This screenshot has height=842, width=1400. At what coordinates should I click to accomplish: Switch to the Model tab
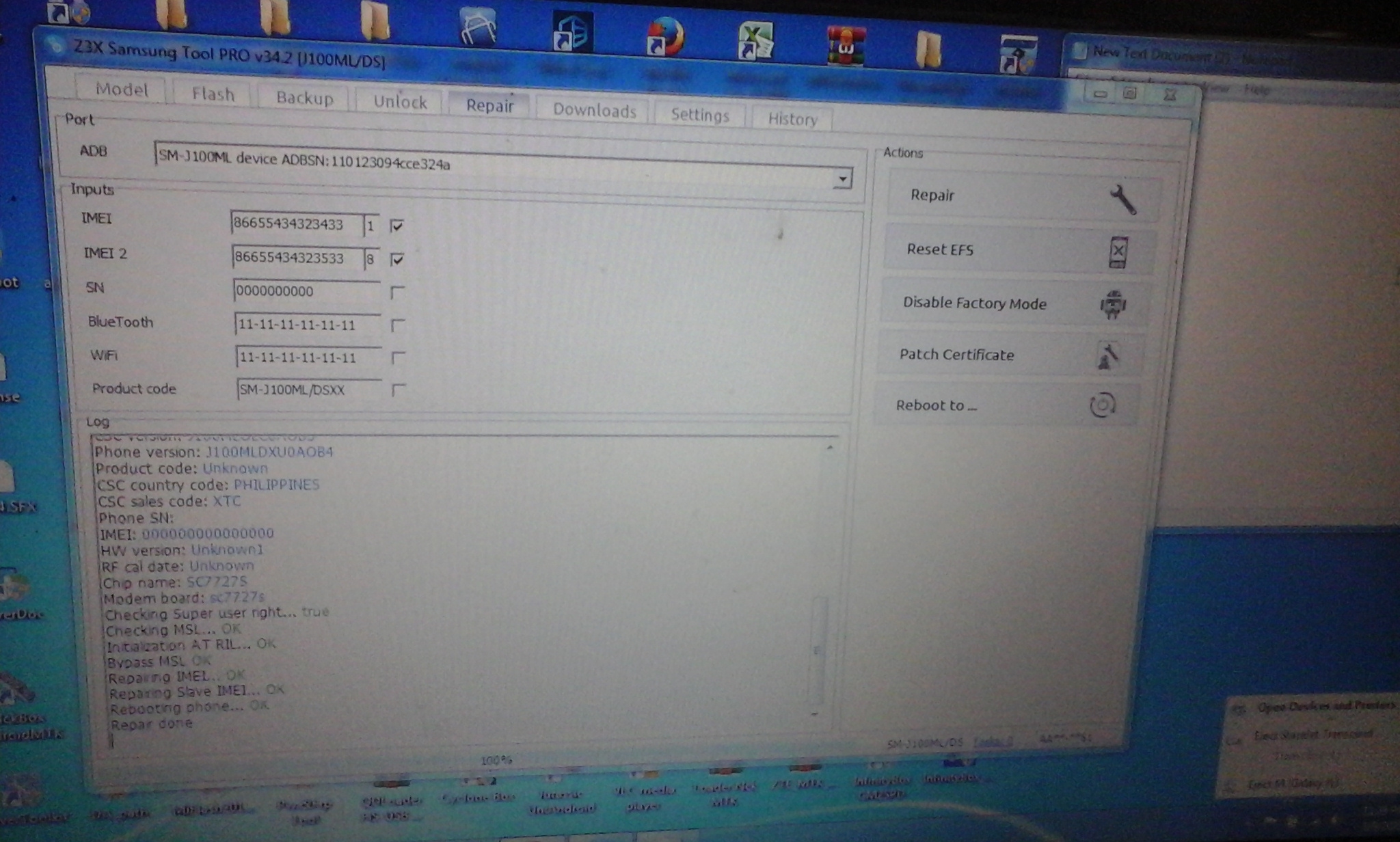[122, 90]
